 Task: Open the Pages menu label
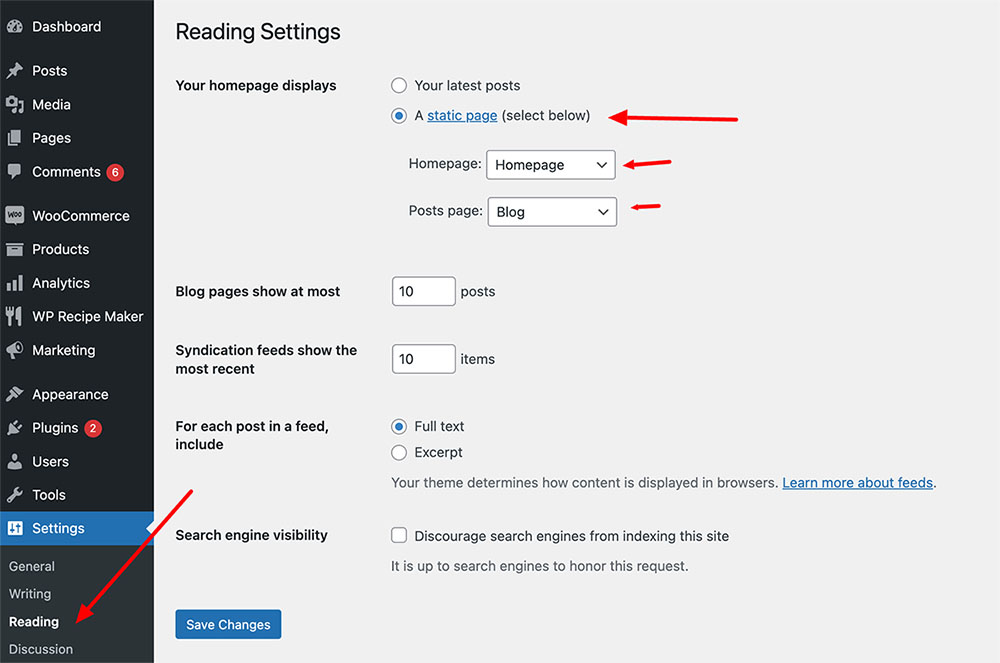[52, 138]
